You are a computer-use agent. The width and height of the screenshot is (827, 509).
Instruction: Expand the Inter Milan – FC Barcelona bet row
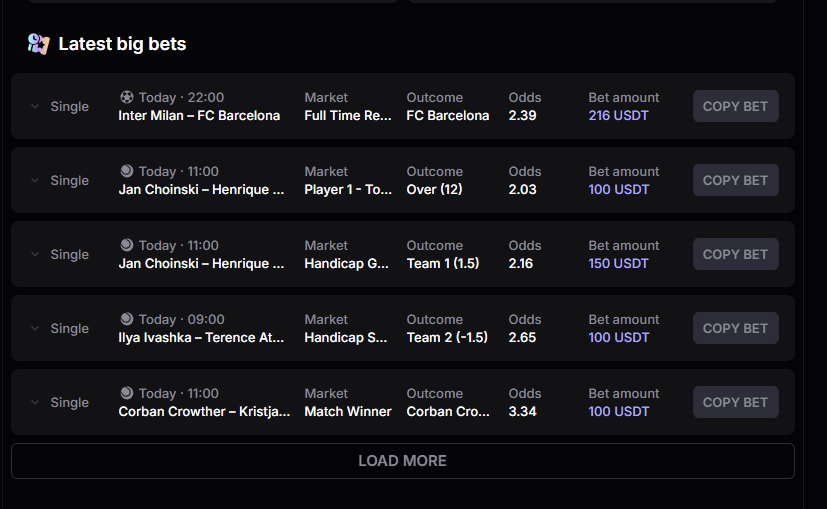click(x=35, y=107)
